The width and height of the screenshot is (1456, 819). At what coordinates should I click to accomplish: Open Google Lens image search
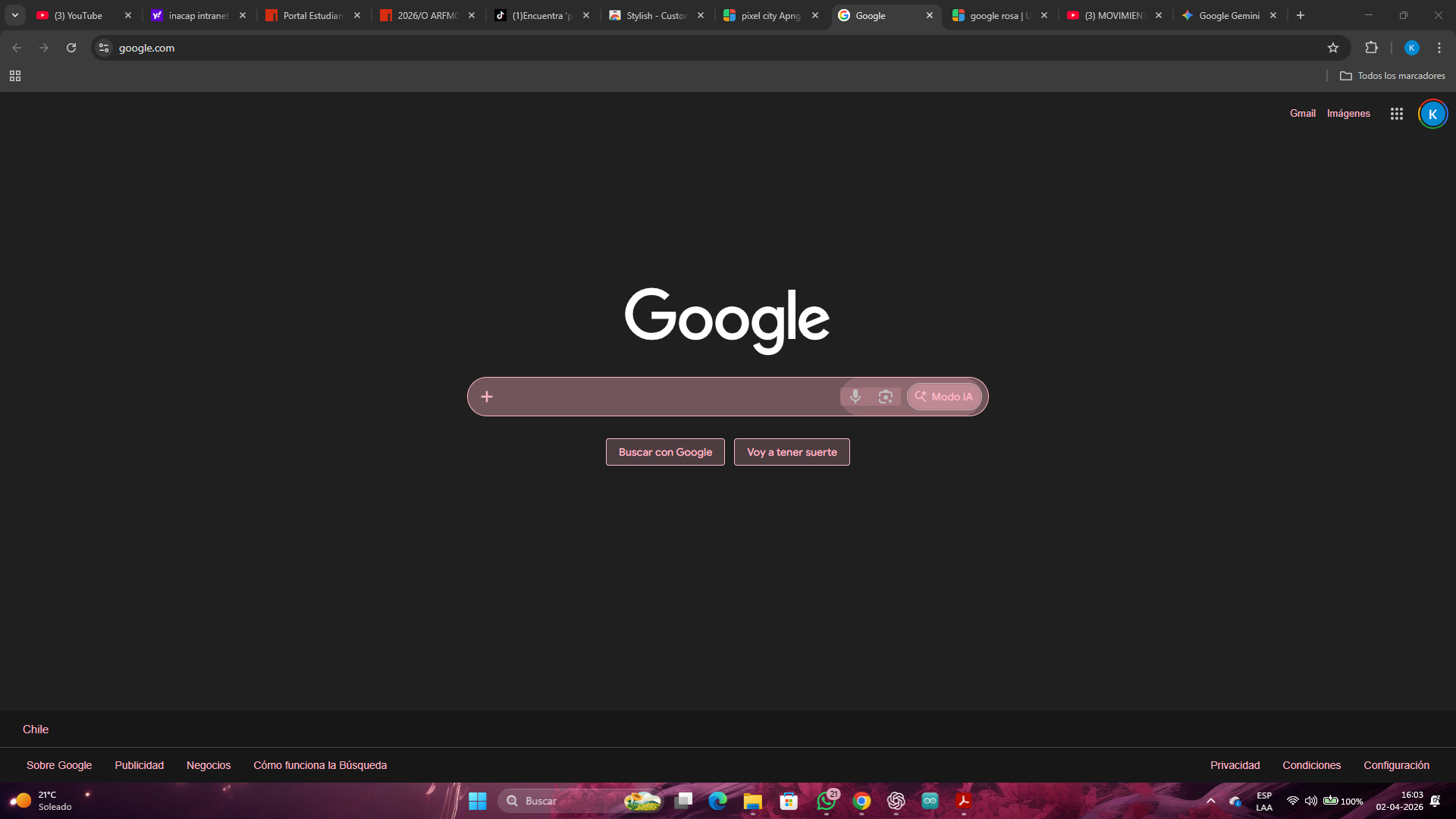[x=886, y=396]
